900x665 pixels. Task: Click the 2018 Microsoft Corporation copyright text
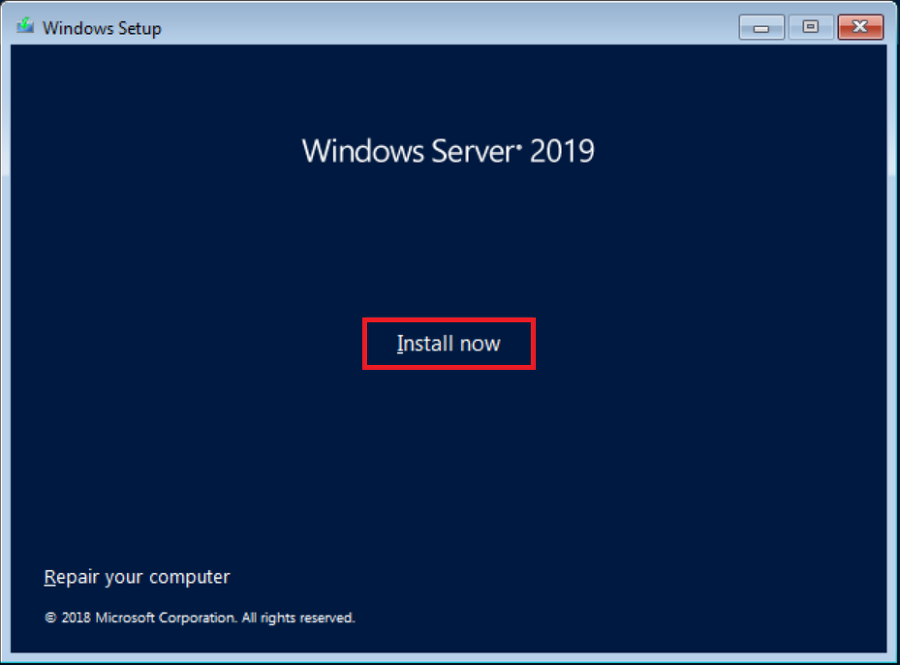point(200,618)
